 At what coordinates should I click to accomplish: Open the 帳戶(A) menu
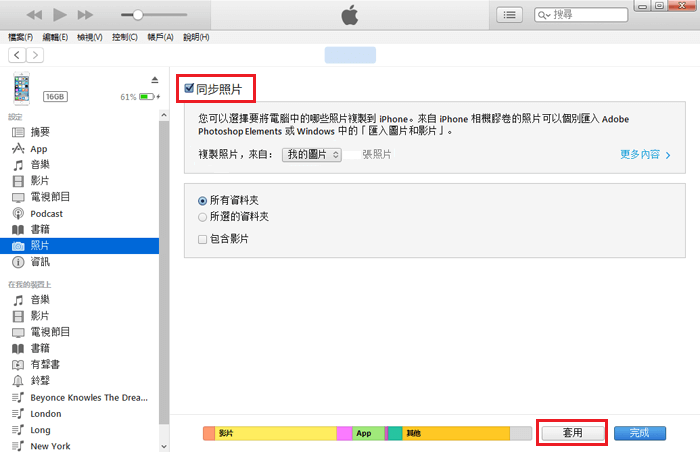(x=160, y=37)
